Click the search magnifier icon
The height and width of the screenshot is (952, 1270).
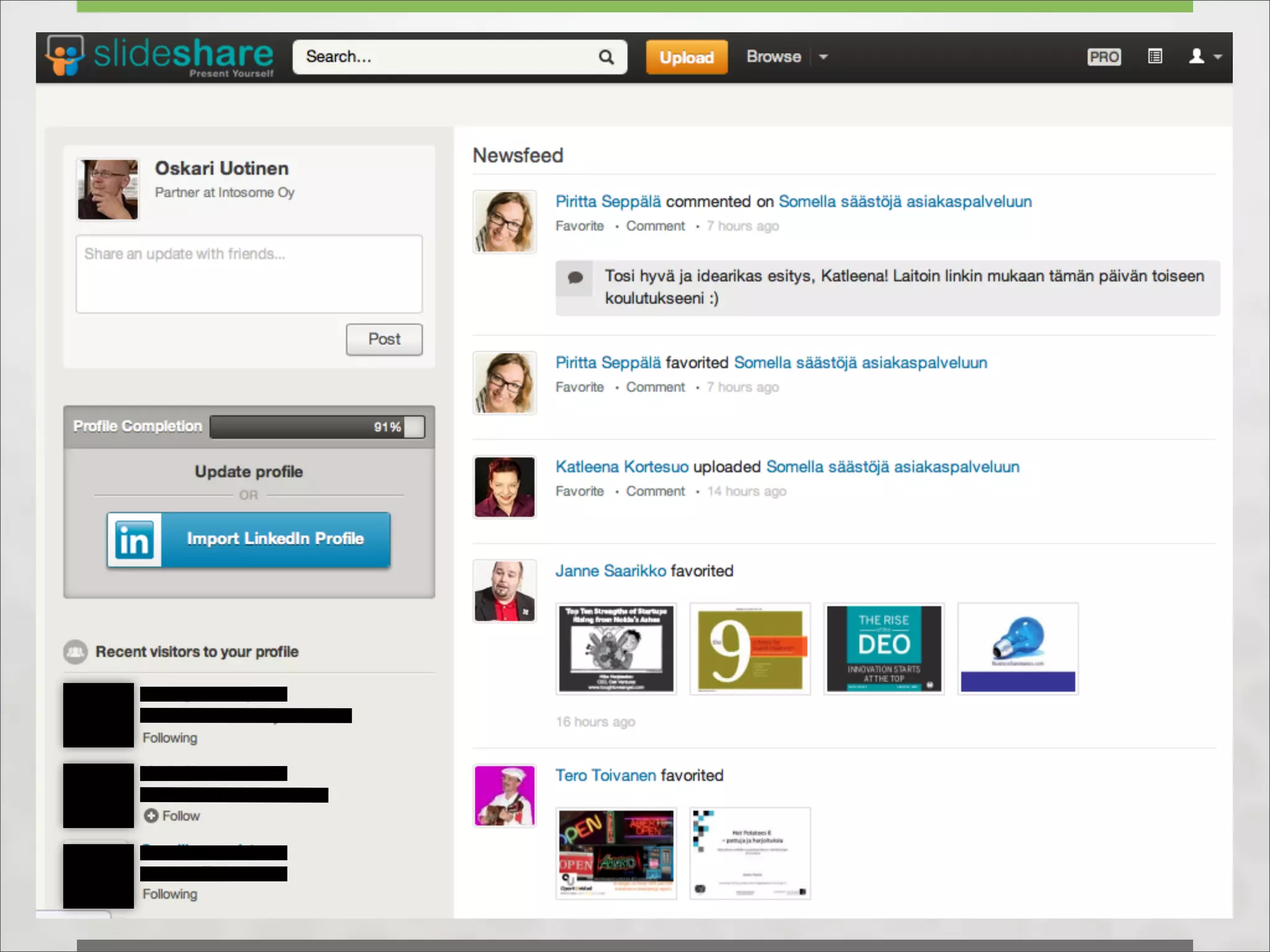click(606, 57)
